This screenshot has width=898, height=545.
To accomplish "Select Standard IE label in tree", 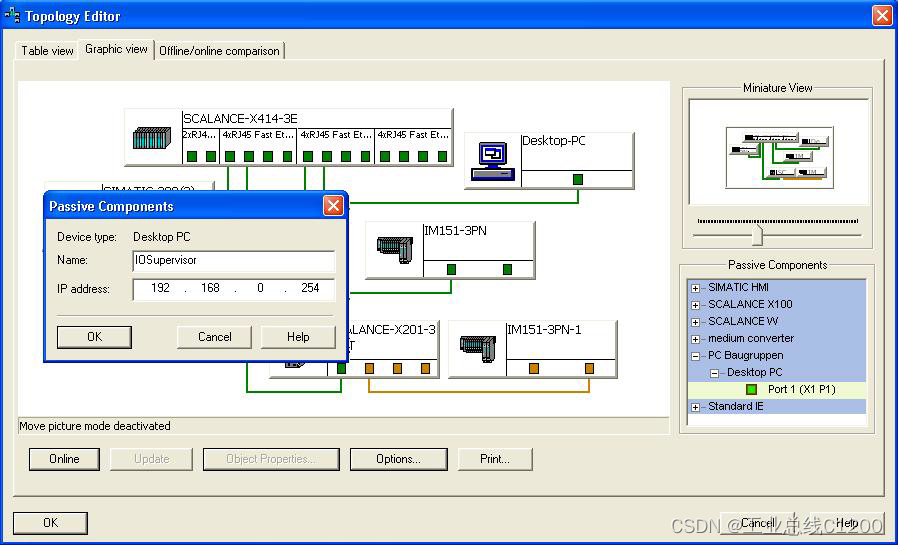I will 736,406.
